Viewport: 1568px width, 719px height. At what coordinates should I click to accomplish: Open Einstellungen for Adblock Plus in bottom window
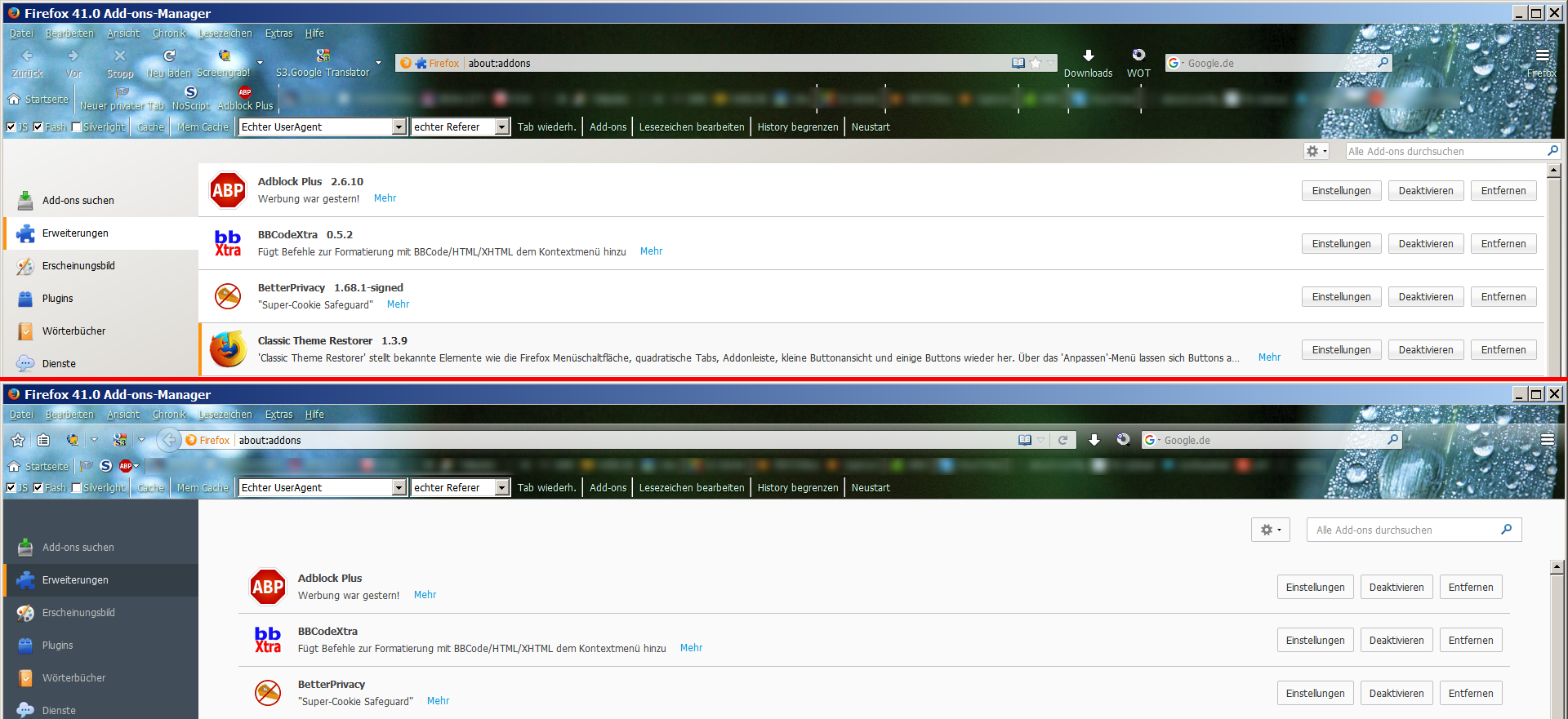[1315, 588]
